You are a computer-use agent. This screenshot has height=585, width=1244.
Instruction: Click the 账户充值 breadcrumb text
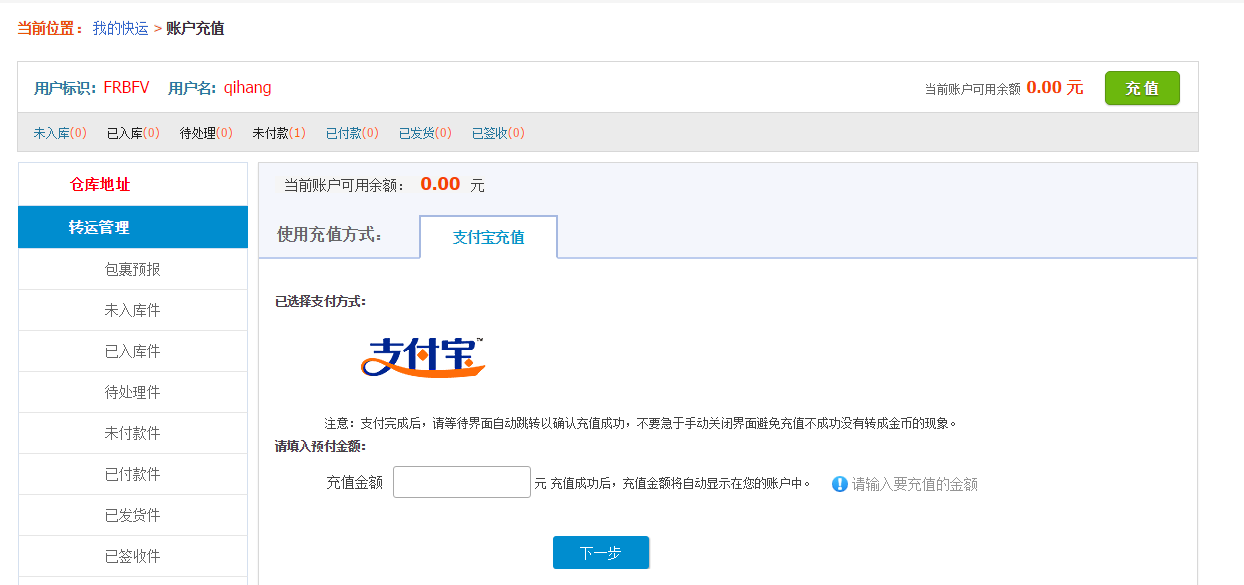pyautogui.click(x=195, y=29)
